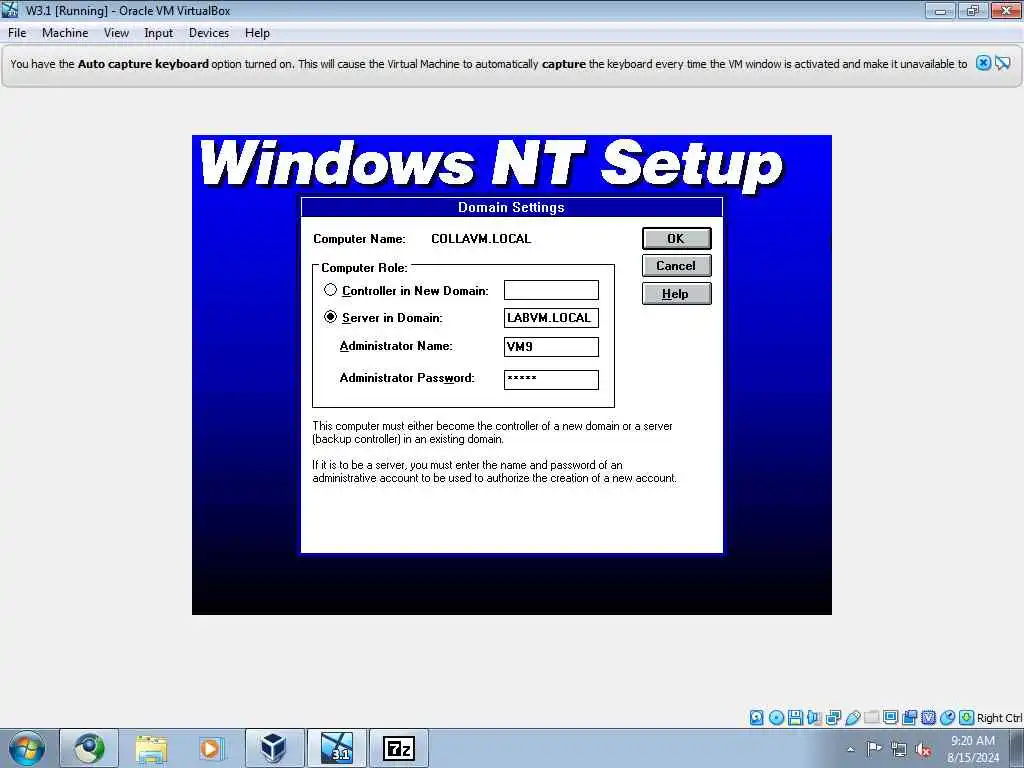
Task: Open the 7-Zip taskbar icon
Action: [398, 748]
